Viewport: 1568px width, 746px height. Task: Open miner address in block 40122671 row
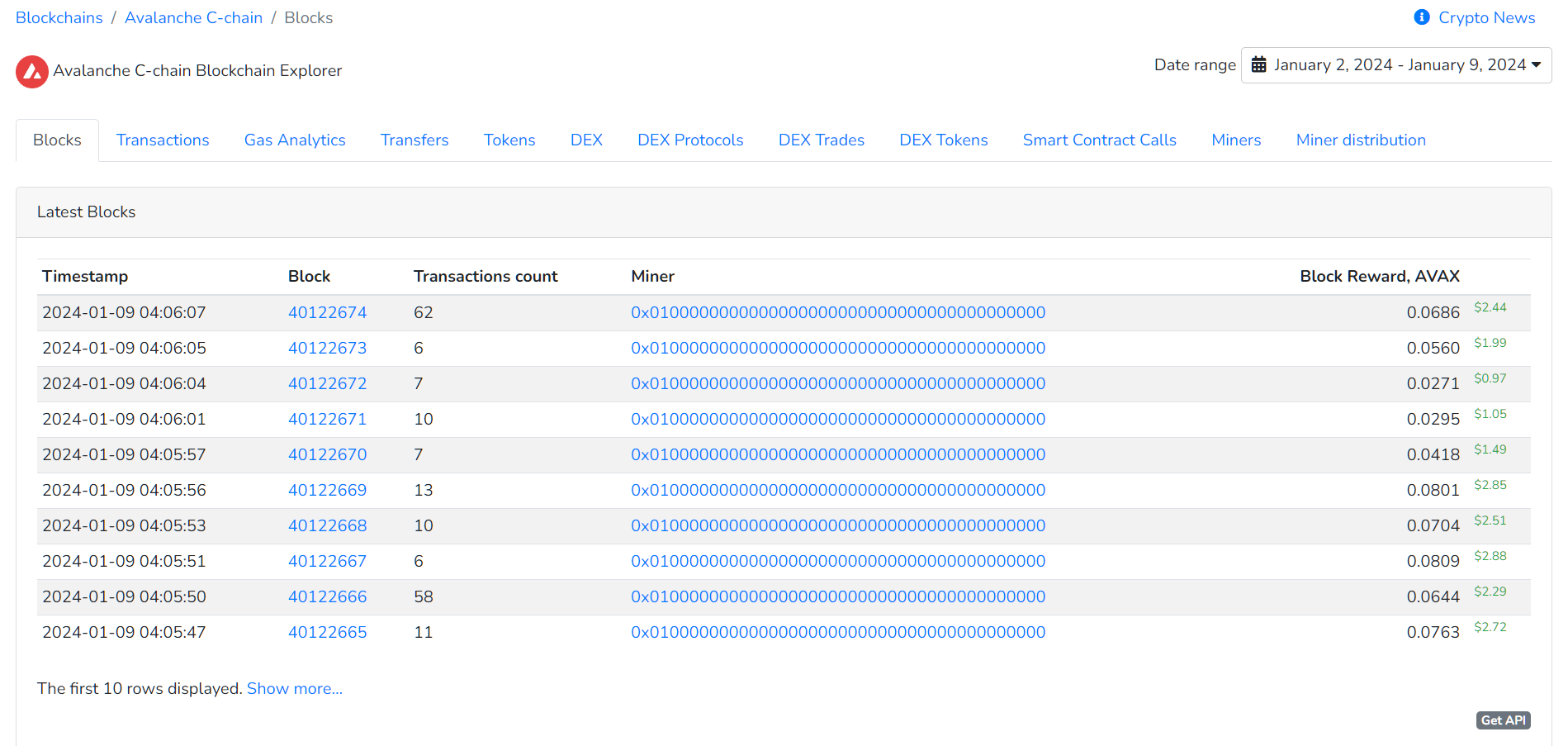click(838, 420)
